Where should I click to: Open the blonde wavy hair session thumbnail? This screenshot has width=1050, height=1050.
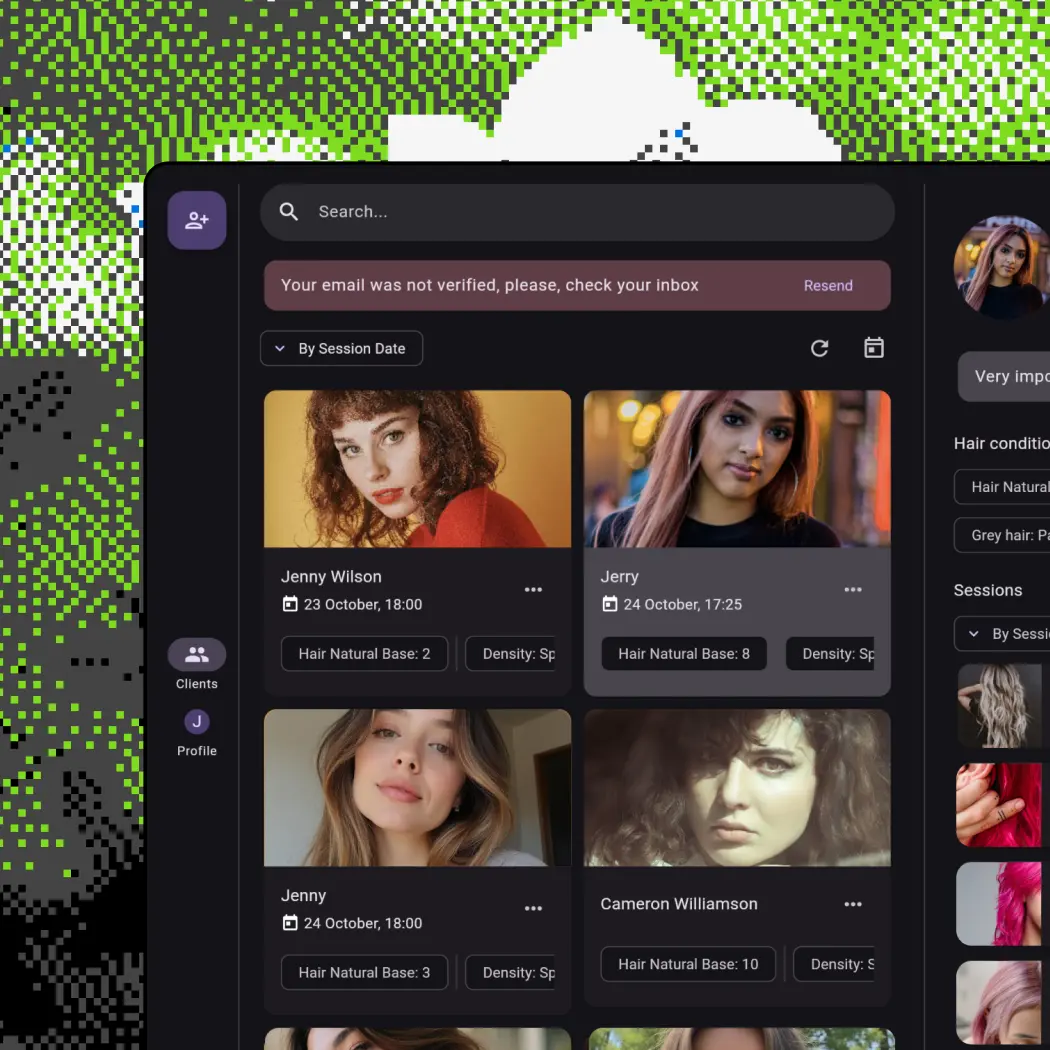(1000, 705)
